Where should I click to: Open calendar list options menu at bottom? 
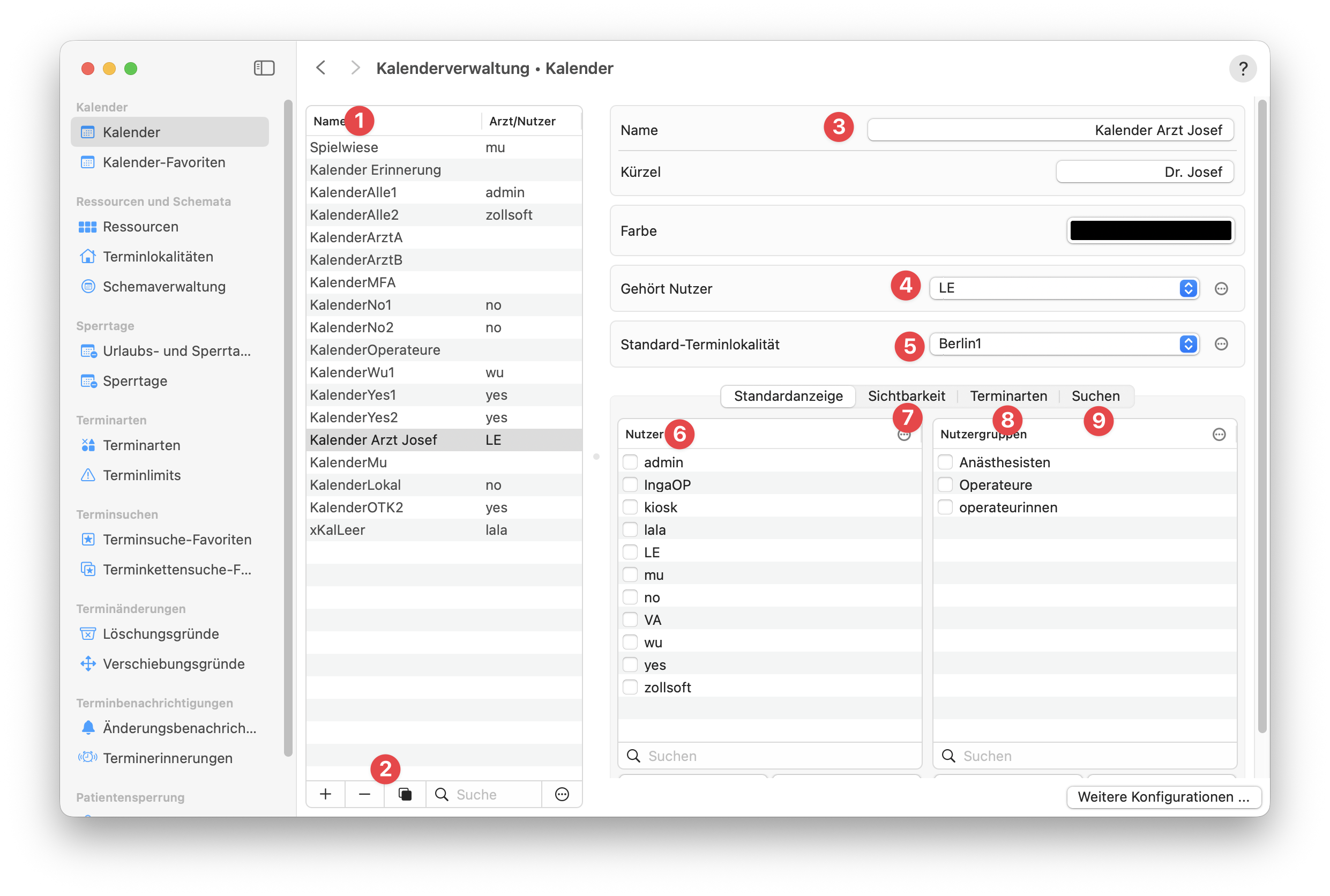pos(562,794)
